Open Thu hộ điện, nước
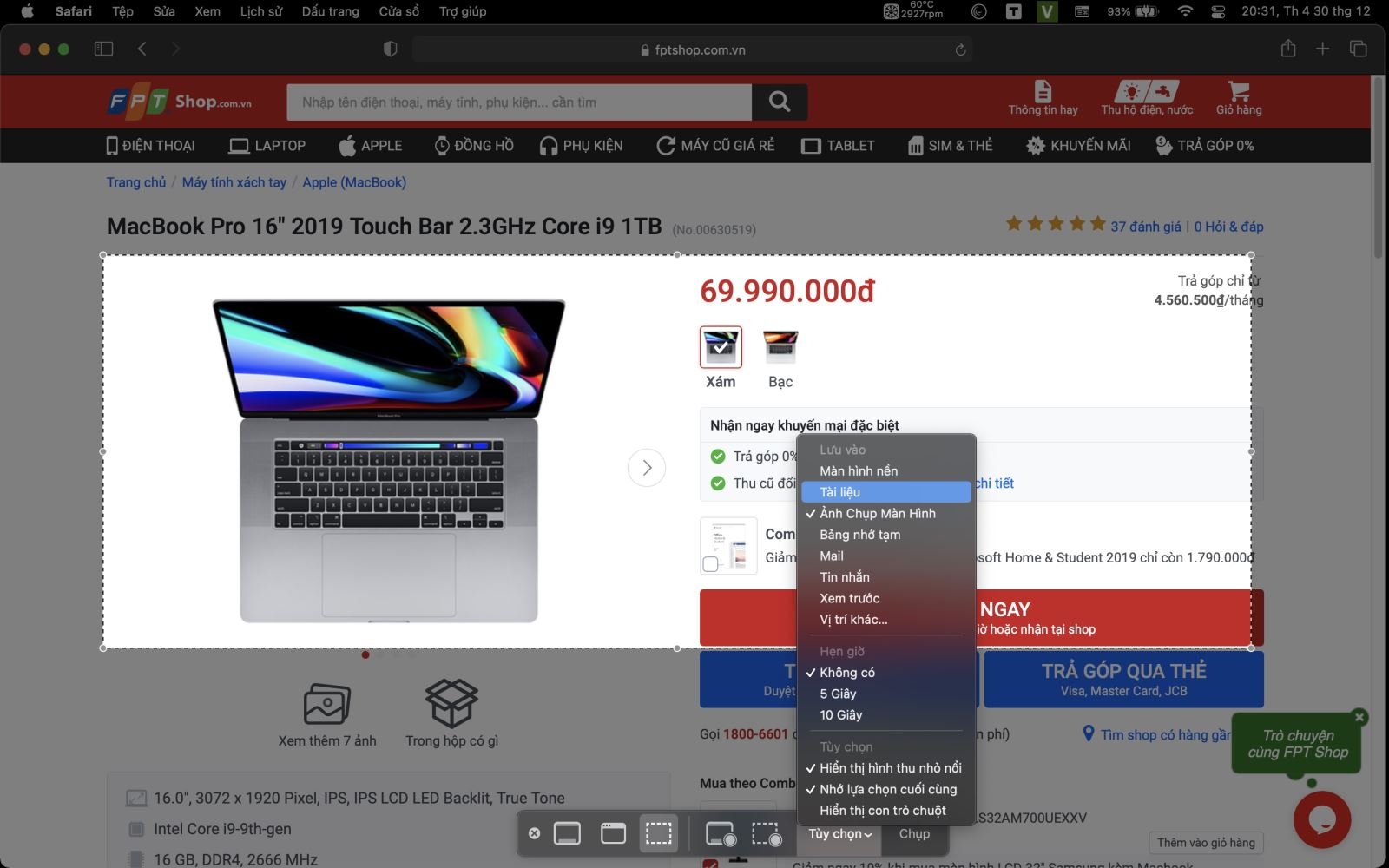The image size is (1389, 868). [1147, 98]
